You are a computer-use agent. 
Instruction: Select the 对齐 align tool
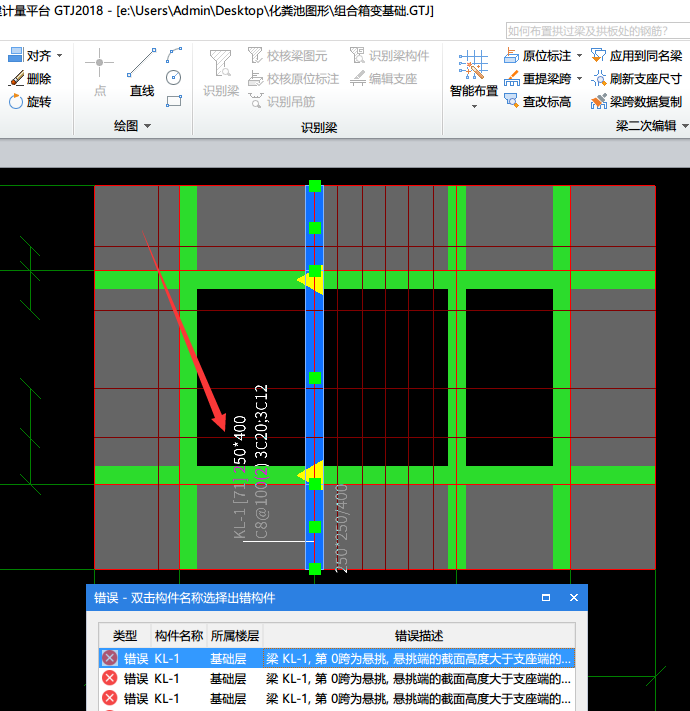30,55
